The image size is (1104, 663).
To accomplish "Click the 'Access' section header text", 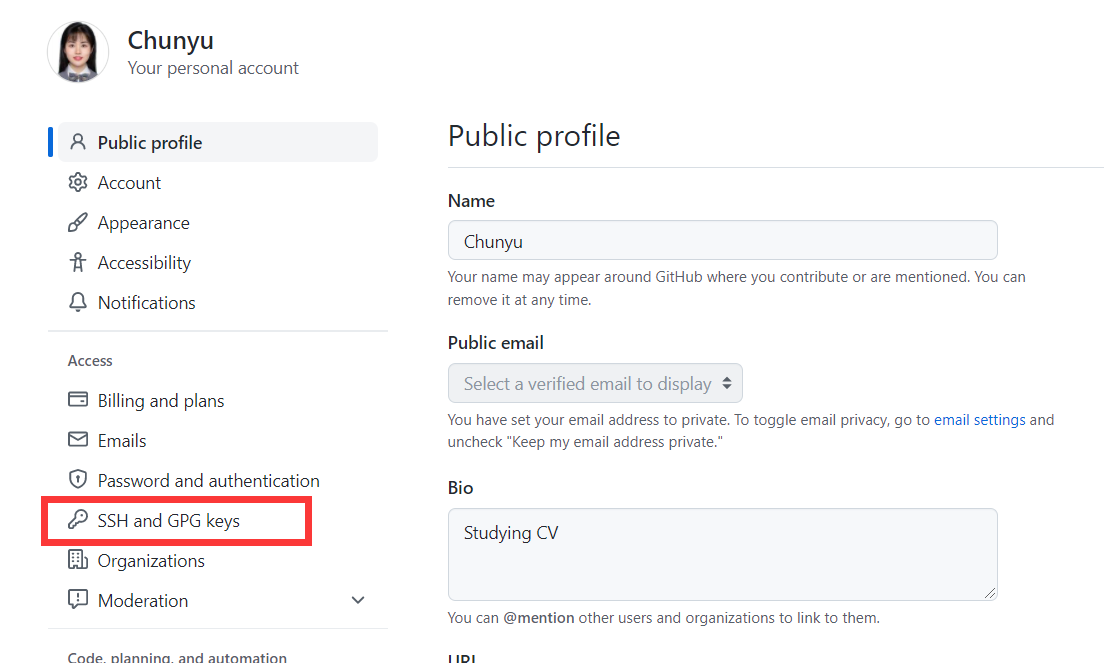I will coord(90,360).
